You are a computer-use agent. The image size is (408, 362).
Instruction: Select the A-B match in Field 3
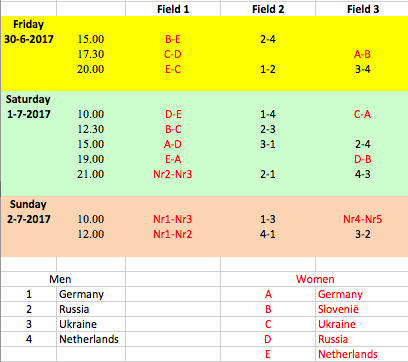(362, 54)
